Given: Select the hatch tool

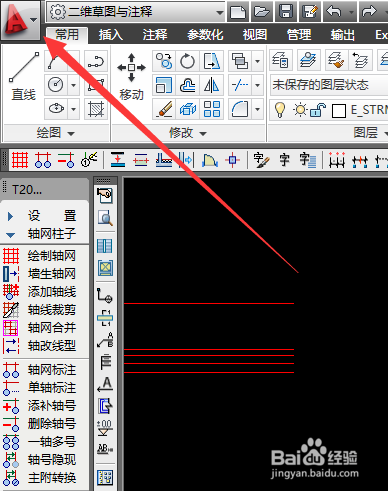Looking at the screenshot, I should (96, 109).
